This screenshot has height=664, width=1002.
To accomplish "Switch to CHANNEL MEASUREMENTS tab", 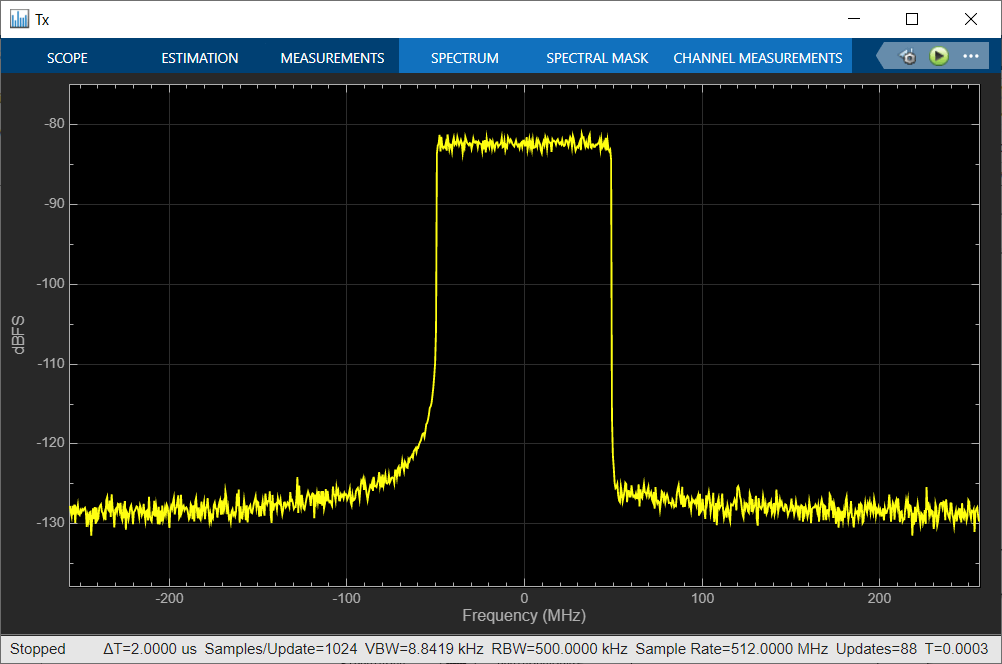I will [x=757, y=58].
